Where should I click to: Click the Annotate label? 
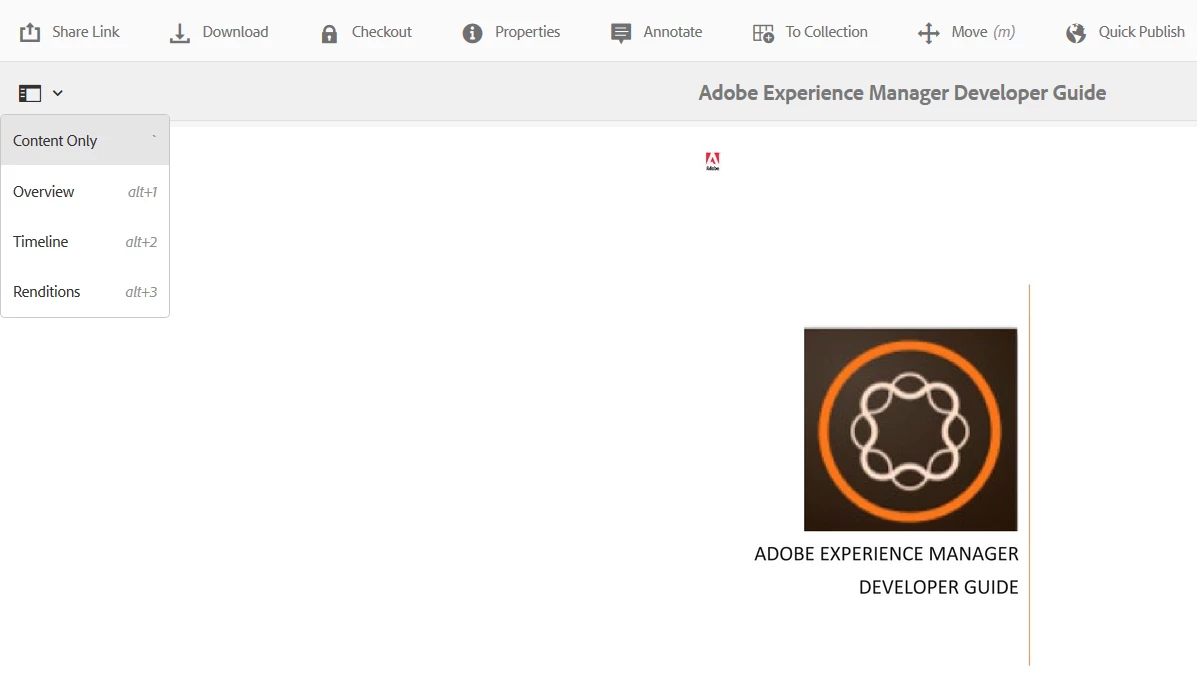[x=673, y=32]
